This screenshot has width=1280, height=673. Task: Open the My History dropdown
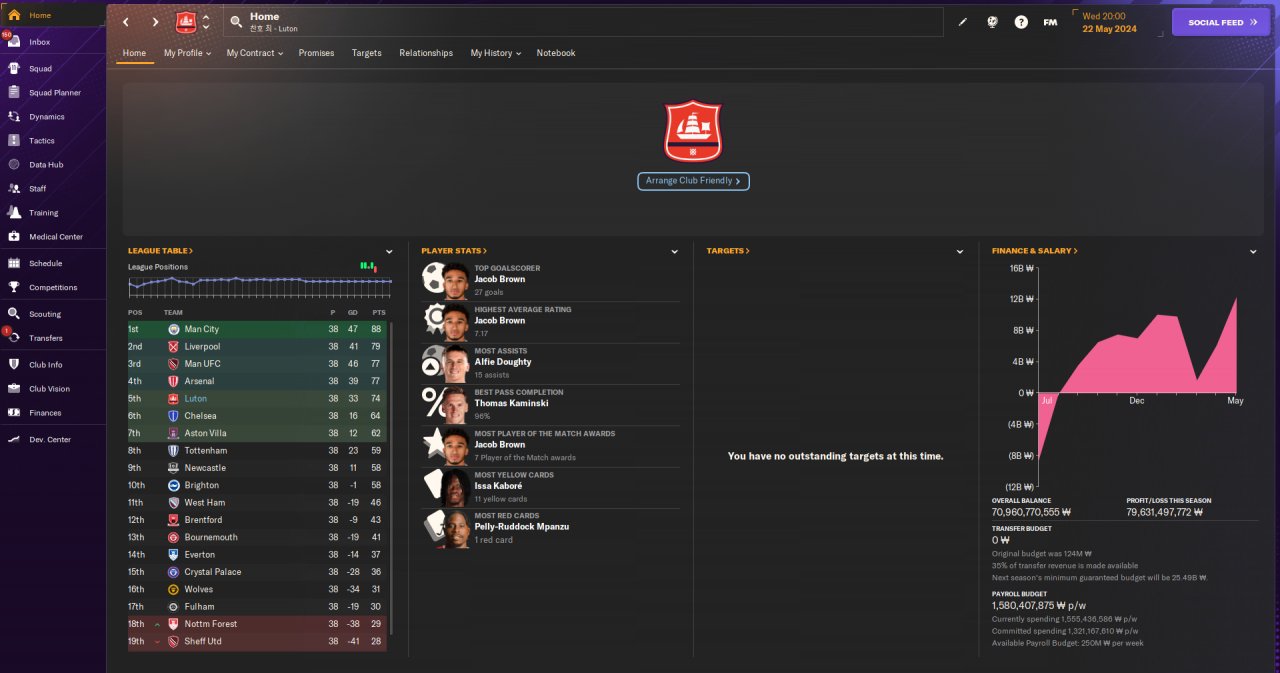click(x=495, y=53)
